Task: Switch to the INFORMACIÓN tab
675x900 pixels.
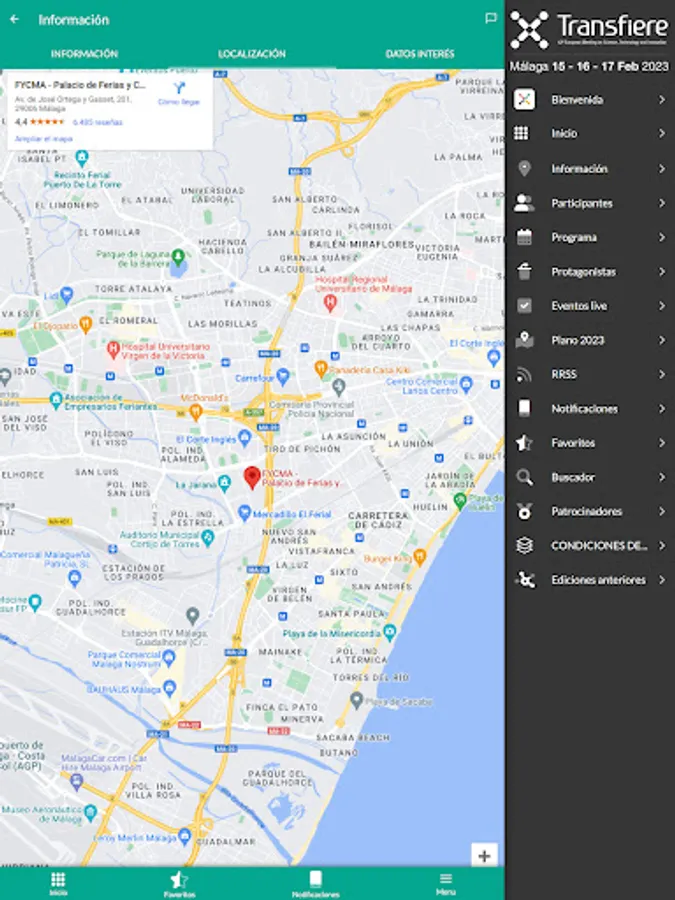Action: click(x=84, y=54)
